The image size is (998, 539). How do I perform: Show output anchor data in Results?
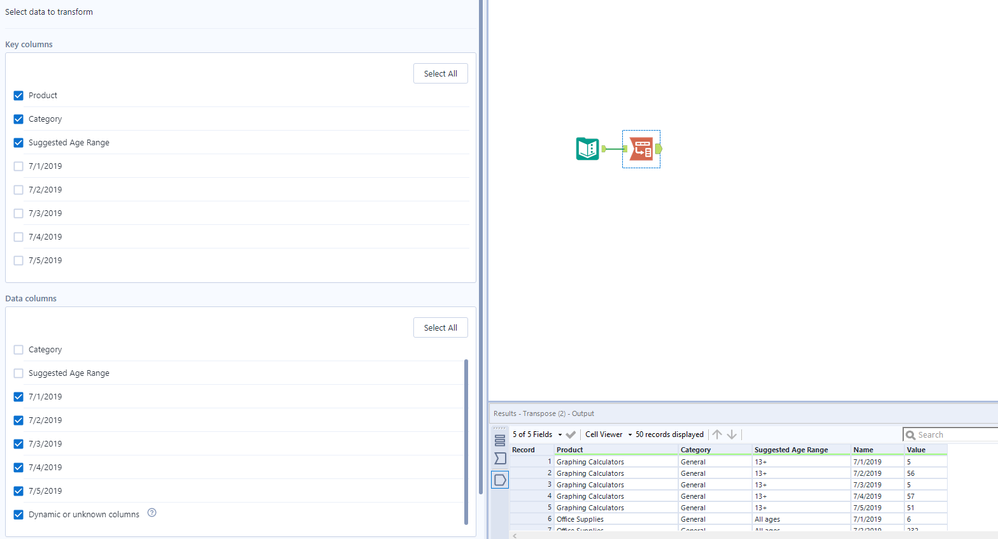(x=500, y=480)
